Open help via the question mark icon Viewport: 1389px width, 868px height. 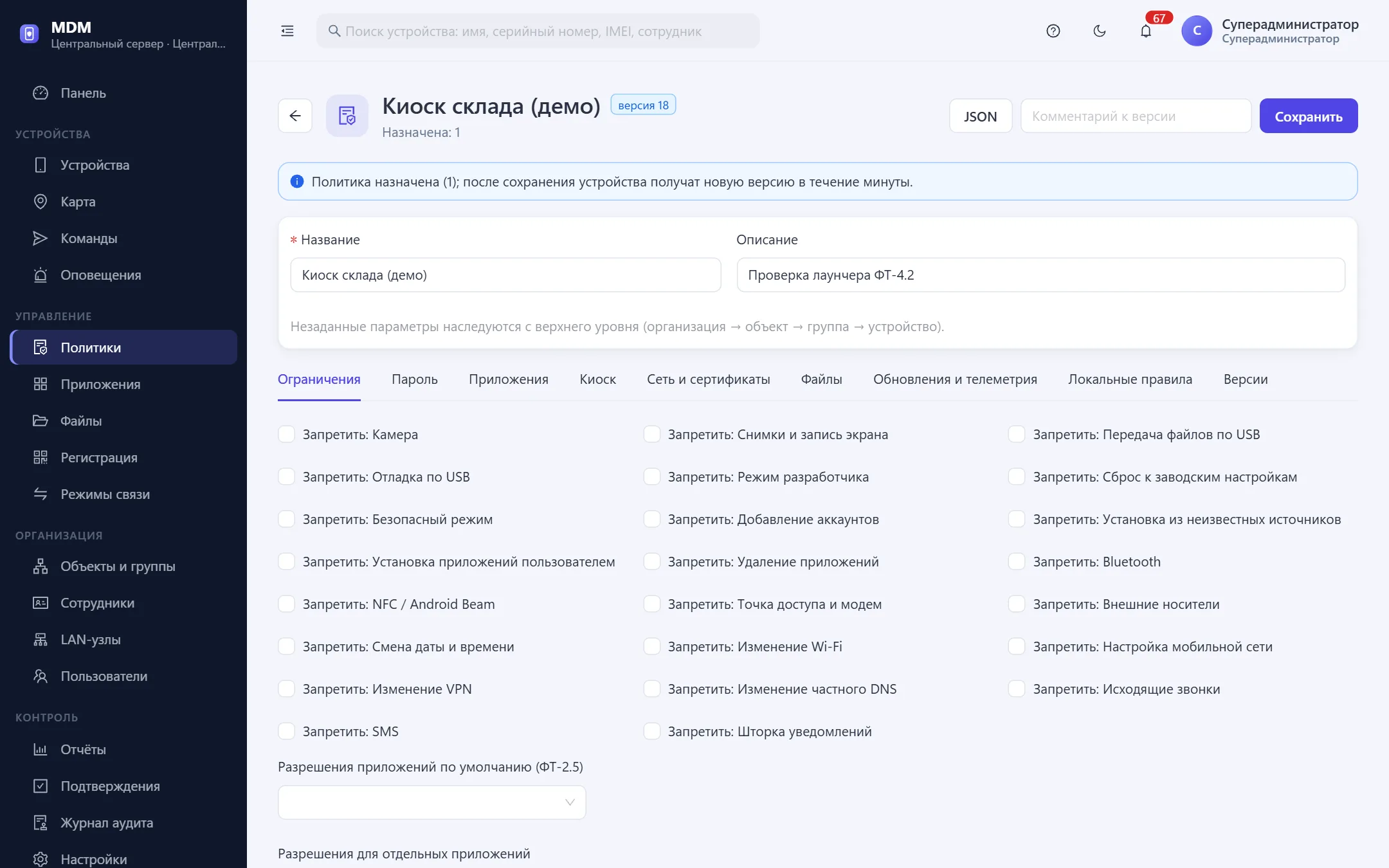[x=1053, y=31]
